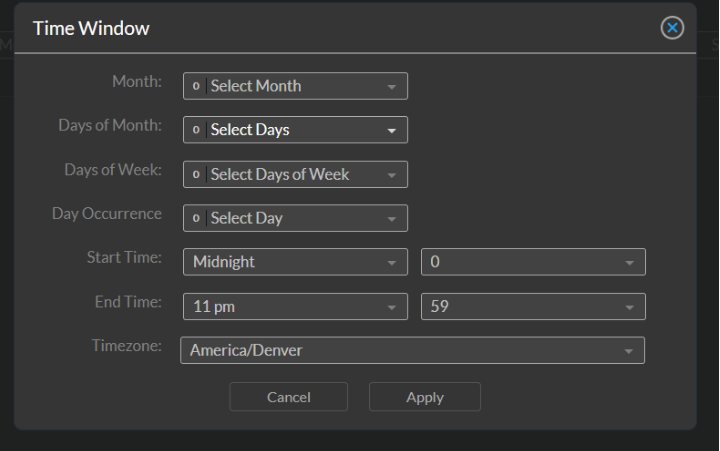Click the count badge in Select Days of Week
This screenshot has height=451, width=720.
click(x=195, y=174)
